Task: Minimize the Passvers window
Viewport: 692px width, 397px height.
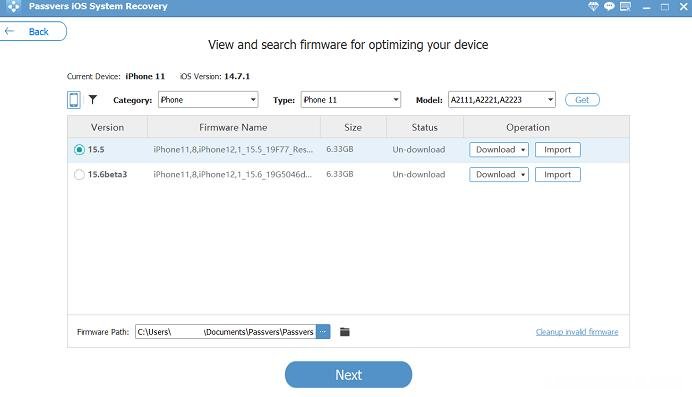Action: coord(647,7)
